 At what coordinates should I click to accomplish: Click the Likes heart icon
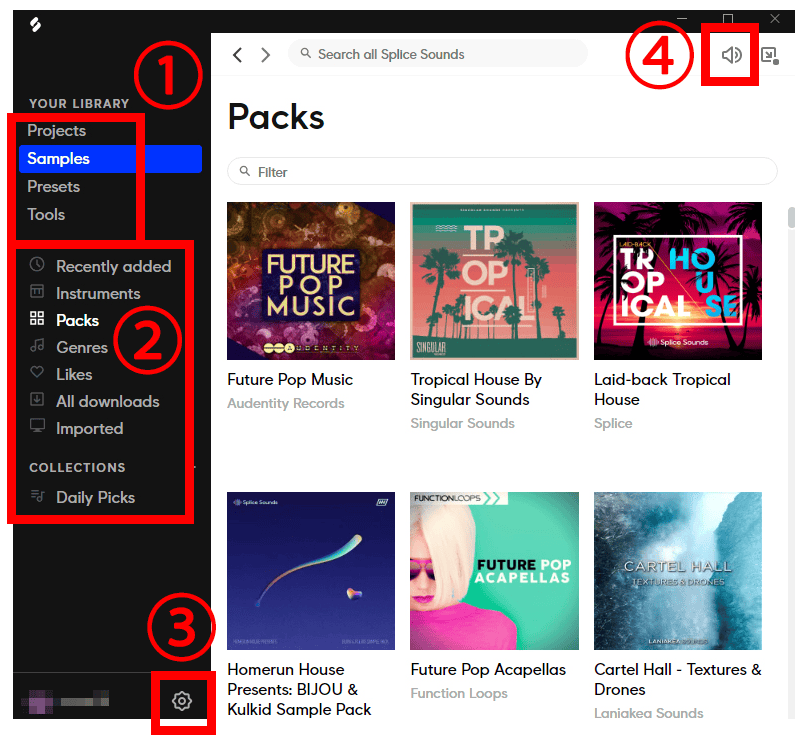(x=37, y=372)
